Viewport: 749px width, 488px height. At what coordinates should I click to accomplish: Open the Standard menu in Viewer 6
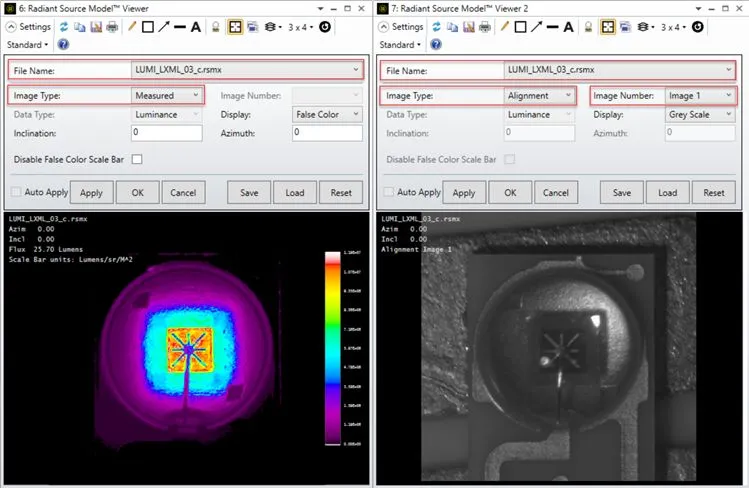click(x=26, y=45)
